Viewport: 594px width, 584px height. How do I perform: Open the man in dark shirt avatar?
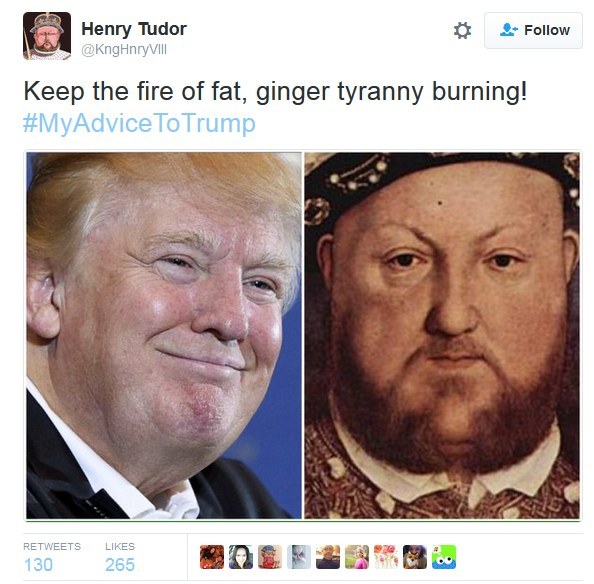click(x=328, y=557)
